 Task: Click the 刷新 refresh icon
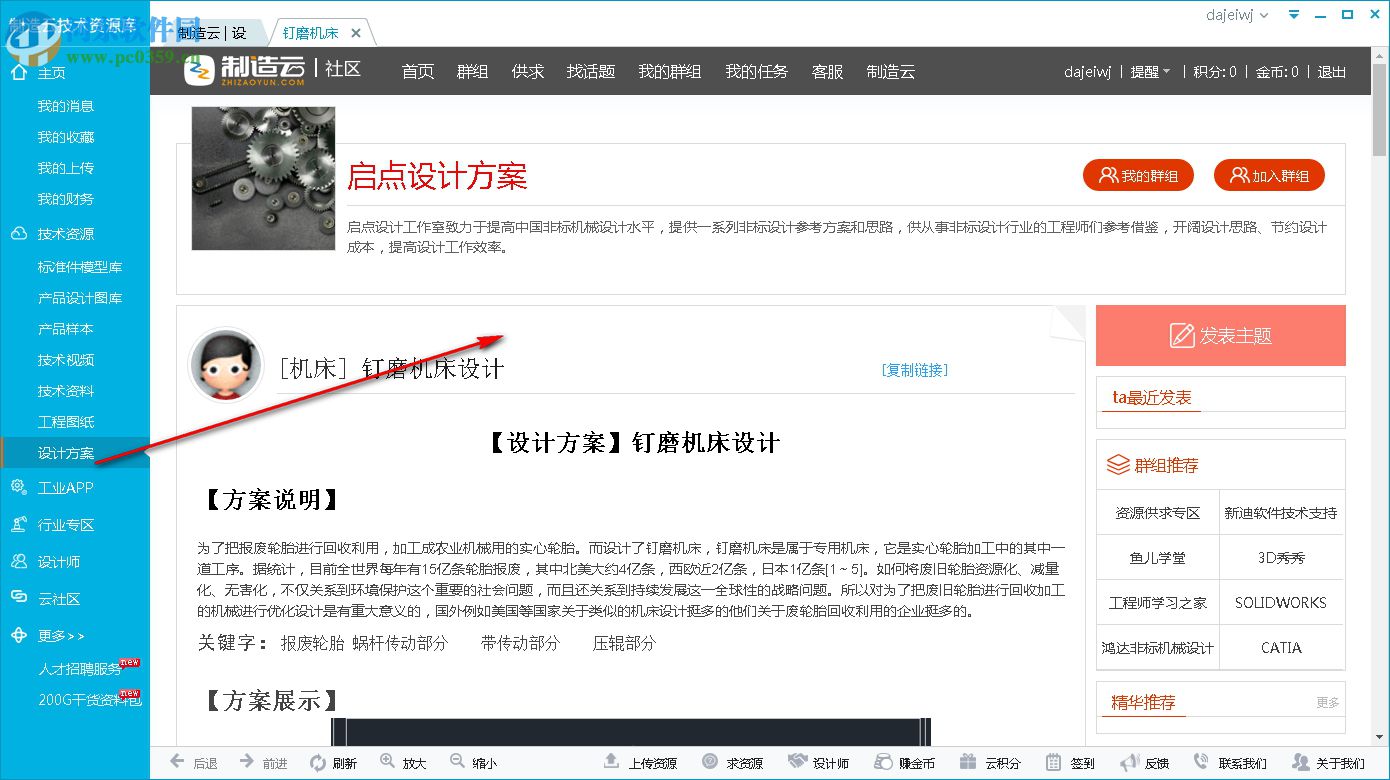pyautogui.click(x=318, y=762)
